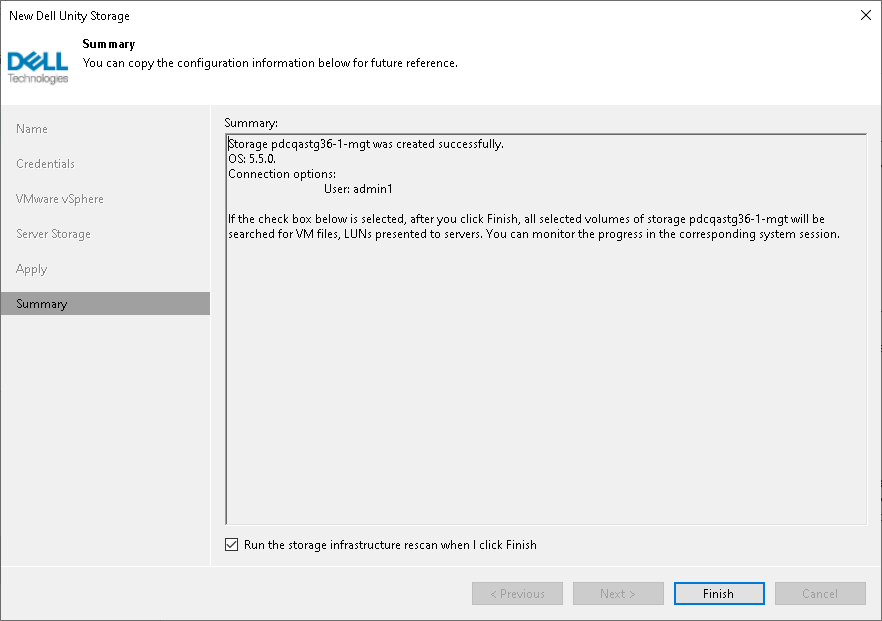This screenshot has width=882, height=621.
Task: Click the 'Summary:' field label
Action: tap(251, 123)
